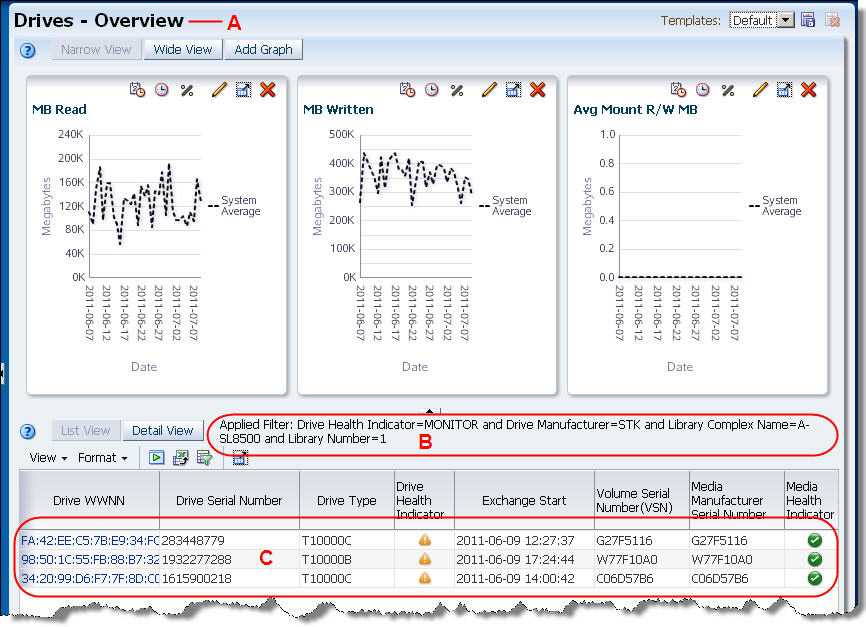Click the Drive Health Indicator column header
The height and width of the screenshot is (627, 866).
(x=424, y=500)
